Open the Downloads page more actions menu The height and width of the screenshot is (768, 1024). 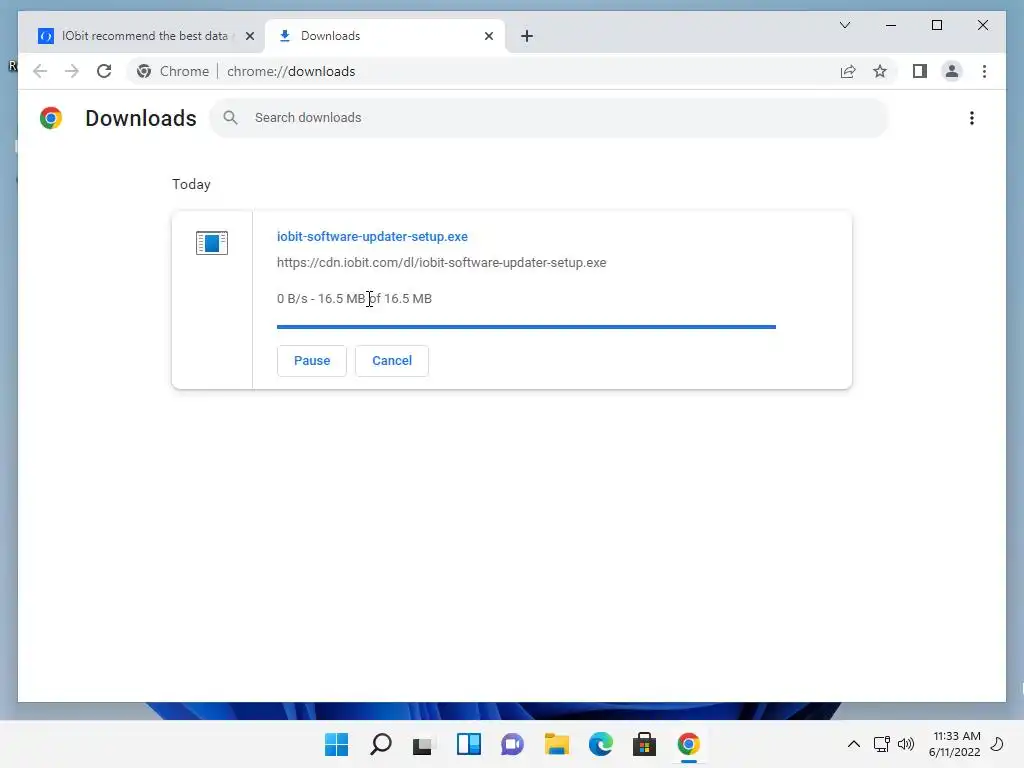(x=972, y=118)
